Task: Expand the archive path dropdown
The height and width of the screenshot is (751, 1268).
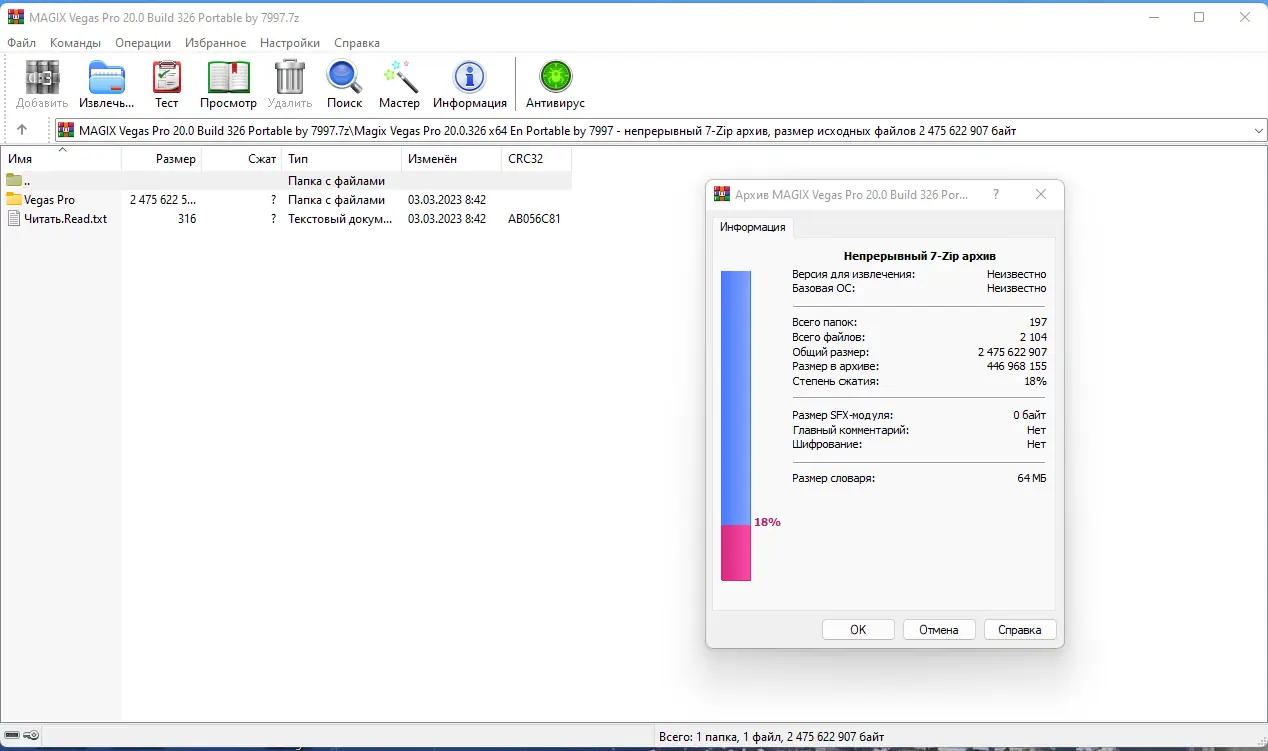Action: (1258, 129)
